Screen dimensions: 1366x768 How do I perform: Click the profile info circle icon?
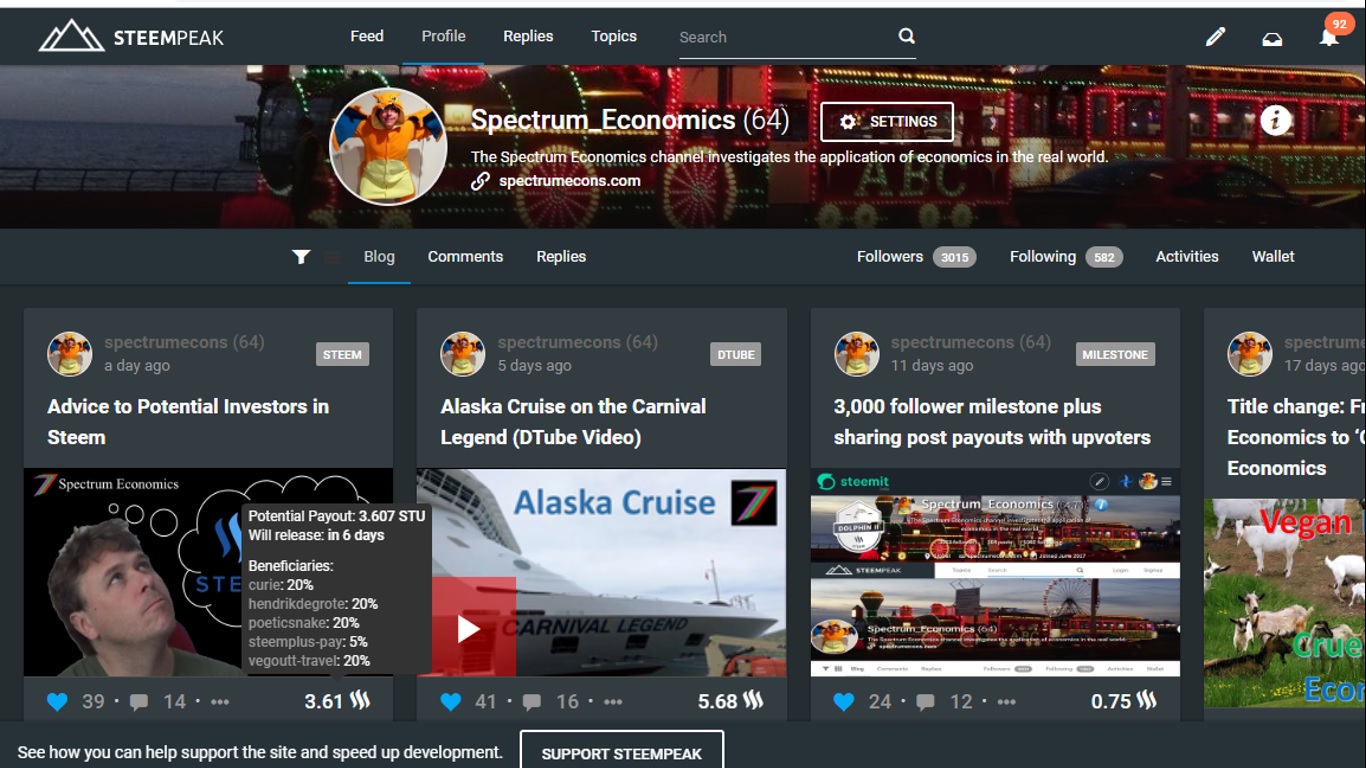[x=1275, y=121]
